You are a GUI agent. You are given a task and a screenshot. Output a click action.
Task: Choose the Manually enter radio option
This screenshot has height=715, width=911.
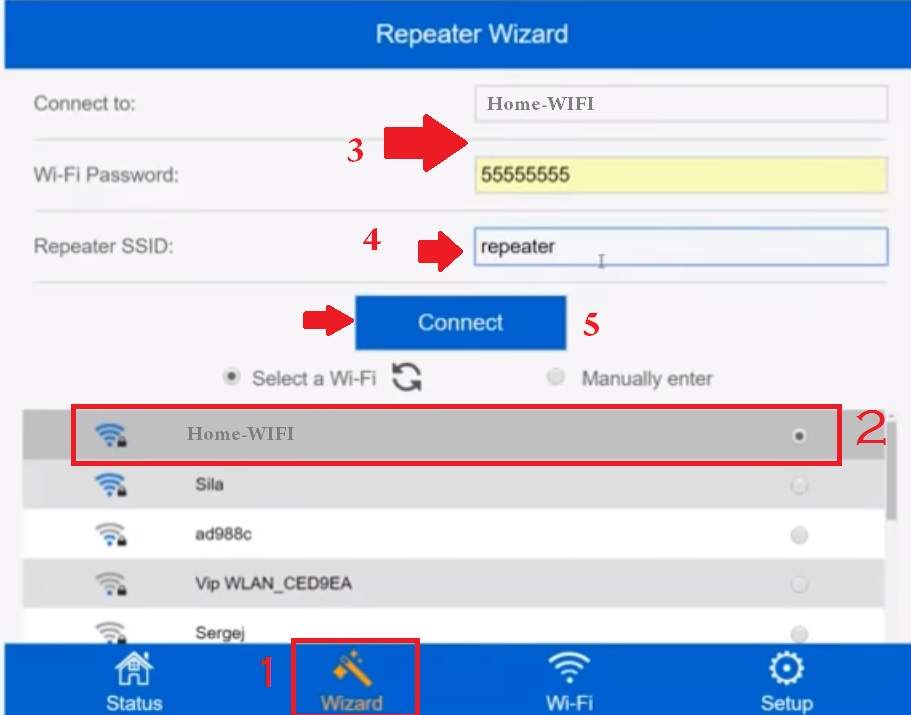556,378
